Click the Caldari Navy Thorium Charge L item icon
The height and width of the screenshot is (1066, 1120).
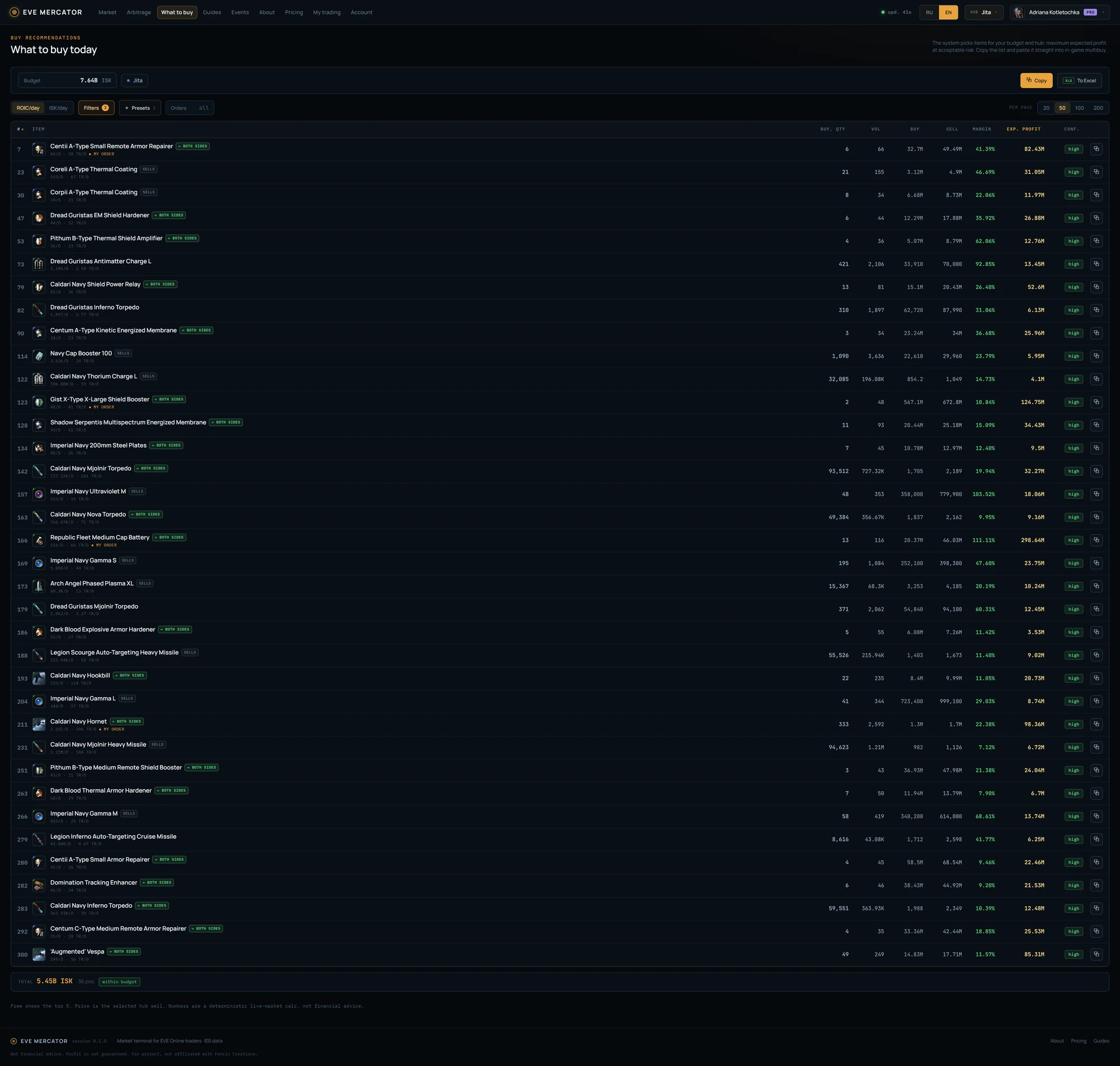39,379
